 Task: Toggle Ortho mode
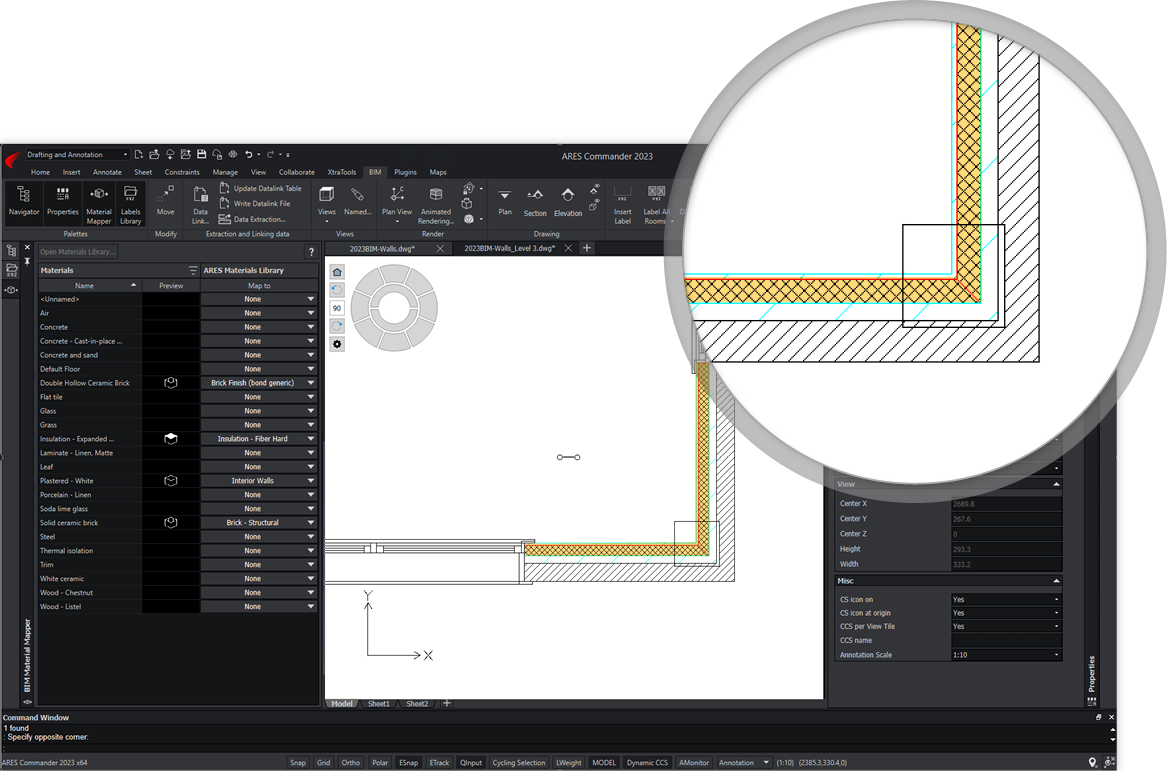351,762
